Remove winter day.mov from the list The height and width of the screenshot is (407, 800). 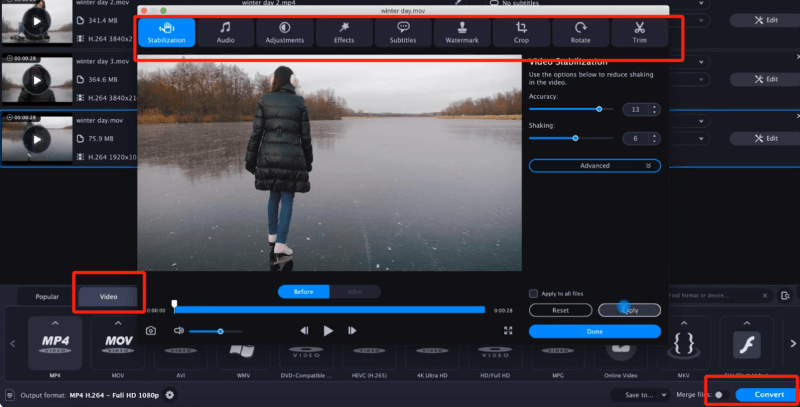pos(797,116)
